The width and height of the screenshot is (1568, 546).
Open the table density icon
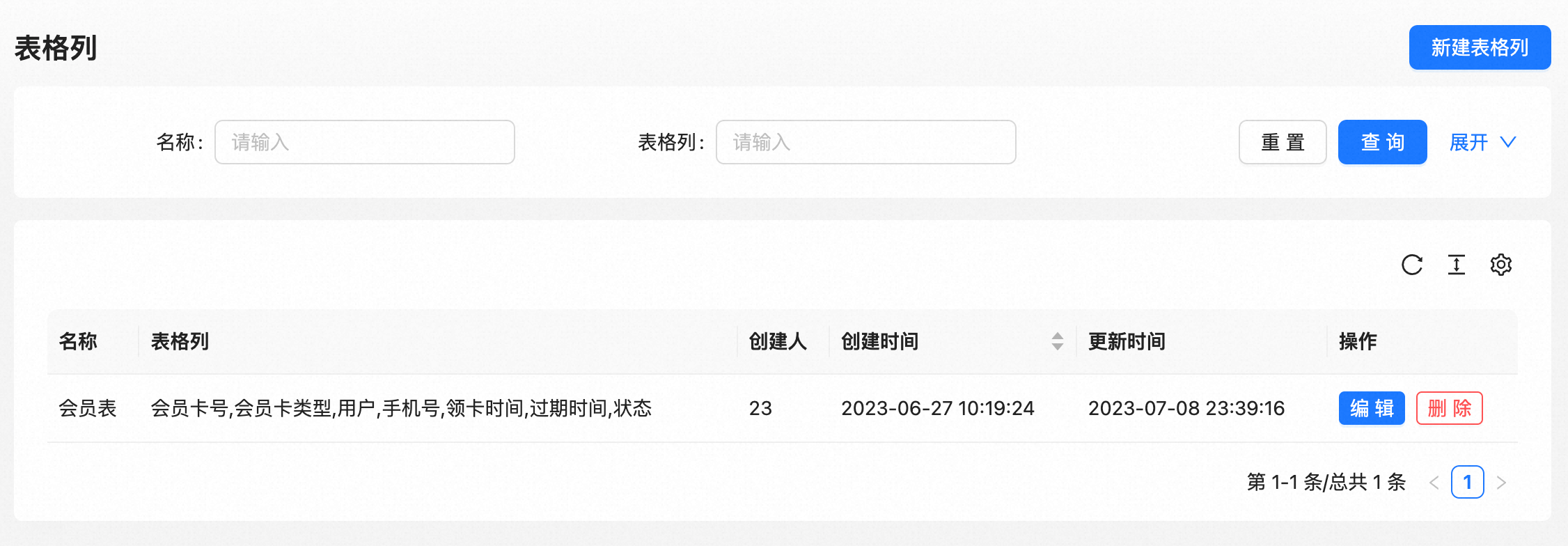(1456, 265)
